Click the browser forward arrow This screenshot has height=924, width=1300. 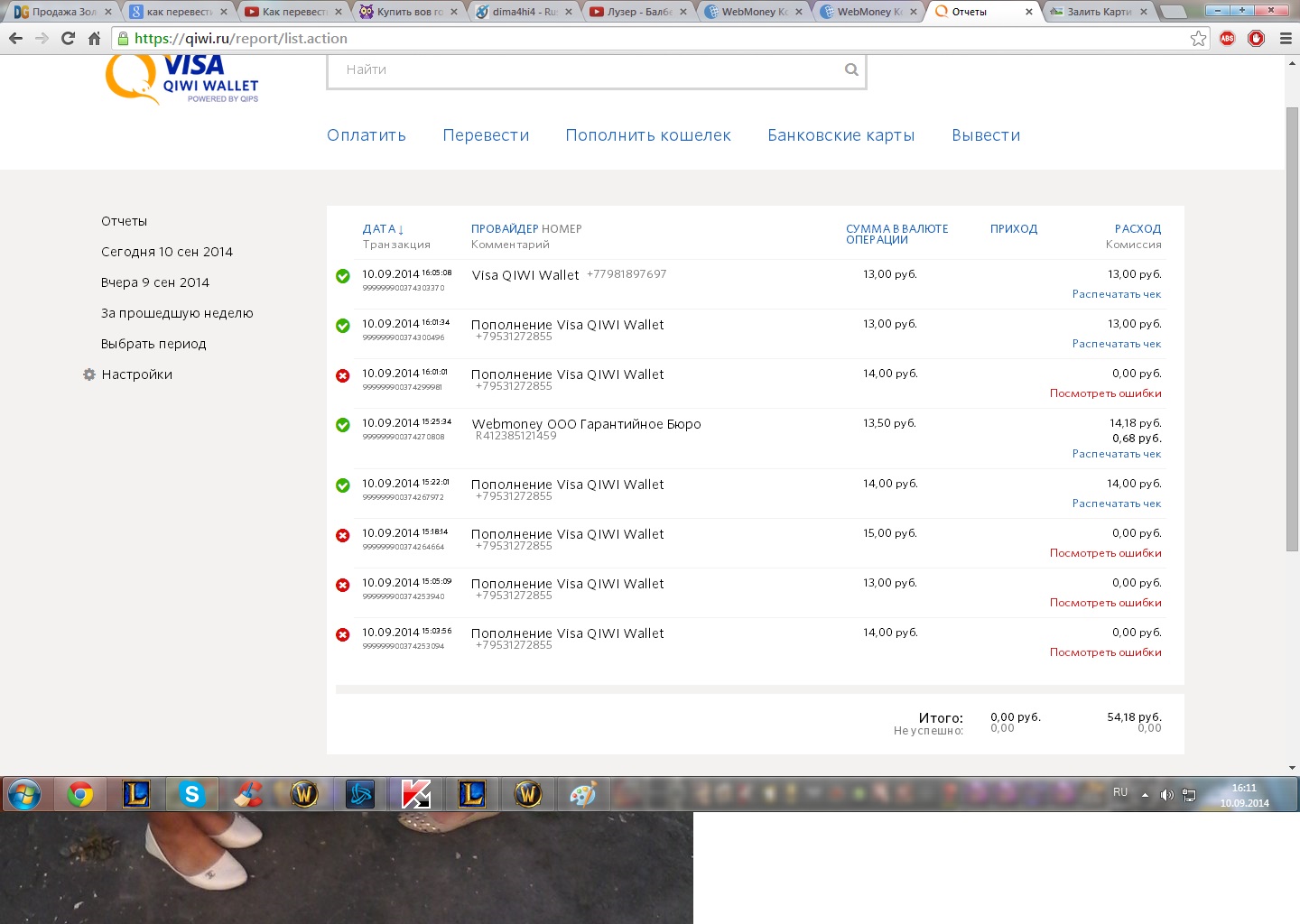[42, 39]
